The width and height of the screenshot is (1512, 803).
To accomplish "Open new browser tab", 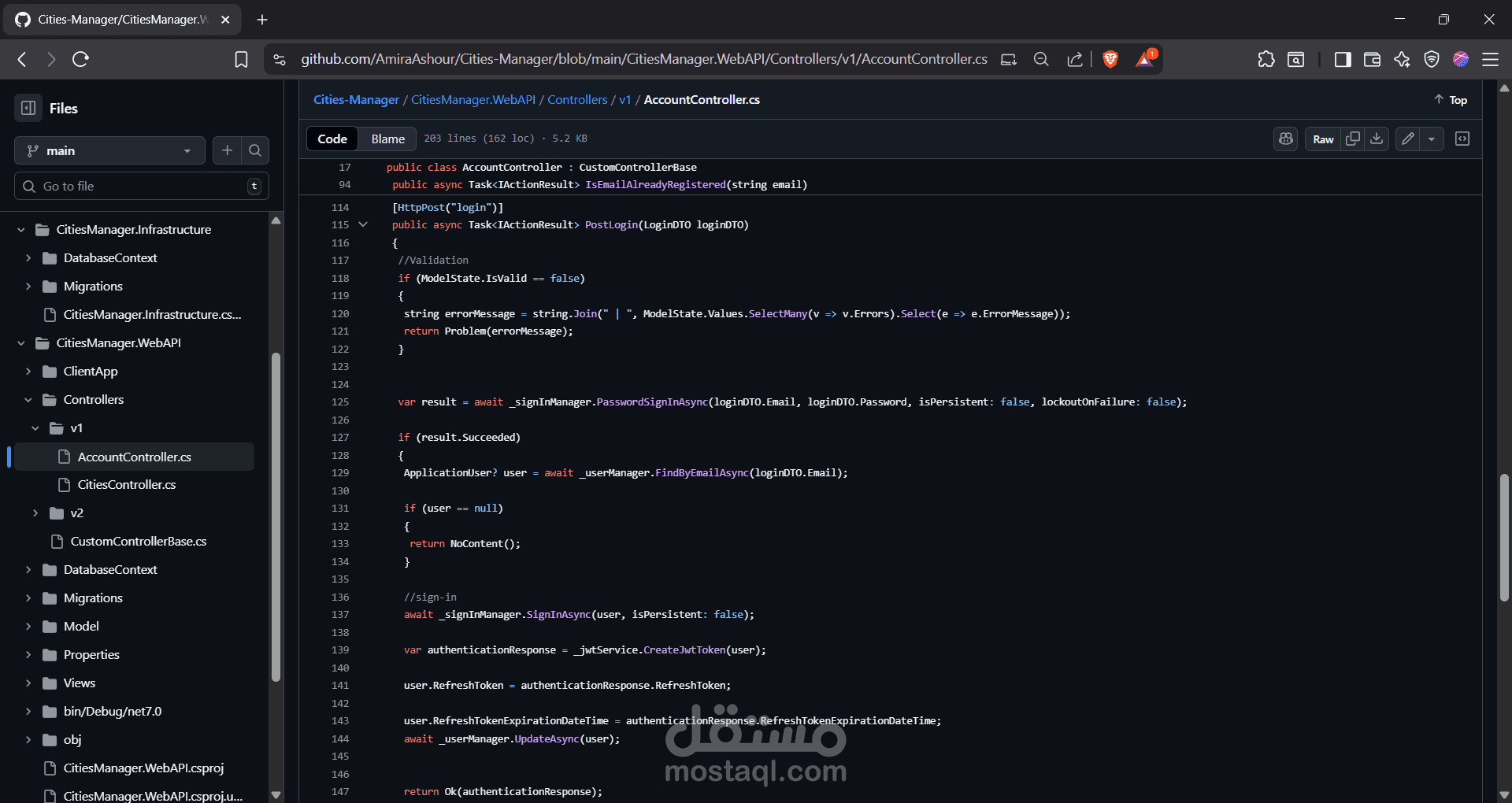I will pyautogui.click(x=262, y=20).
